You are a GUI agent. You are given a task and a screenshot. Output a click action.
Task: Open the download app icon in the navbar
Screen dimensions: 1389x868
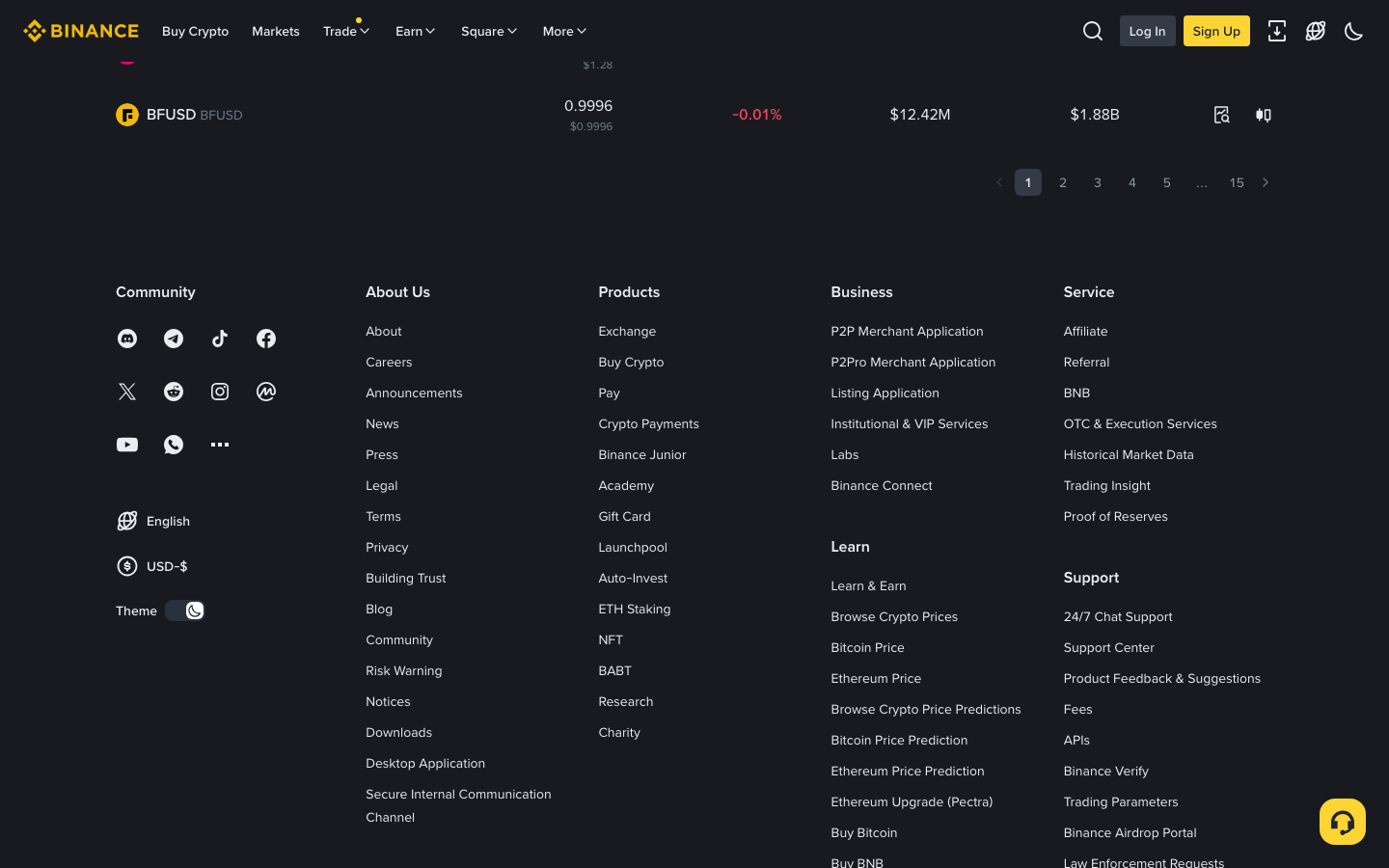1277,31
